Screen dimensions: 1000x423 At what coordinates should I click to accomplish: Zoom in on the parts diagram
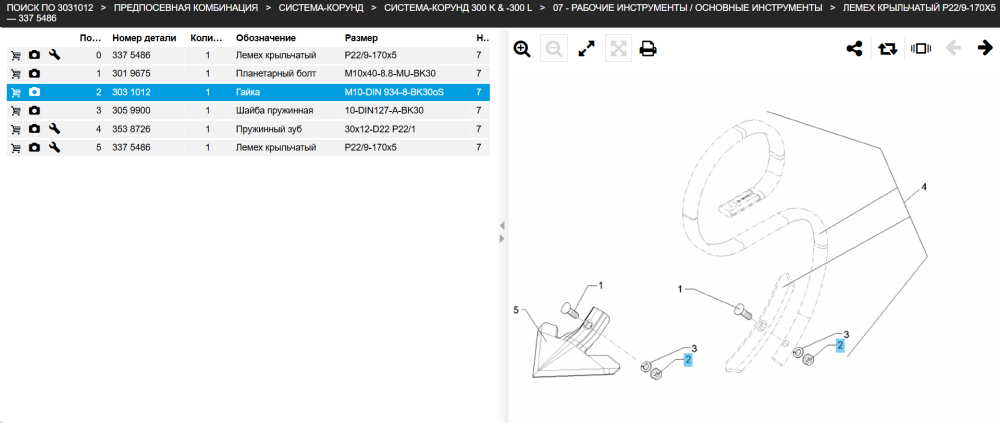tap(522, 48)
